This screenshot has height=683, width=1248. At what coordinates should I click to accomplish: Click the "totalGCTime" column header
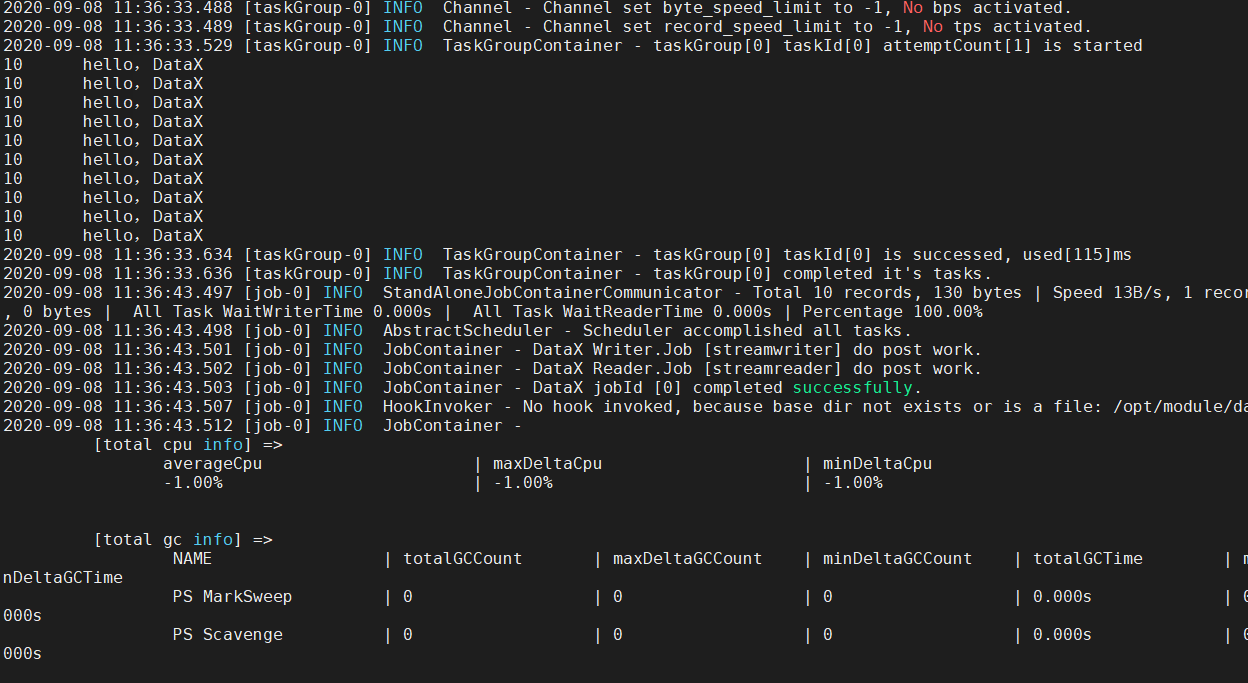point(1087,559)
